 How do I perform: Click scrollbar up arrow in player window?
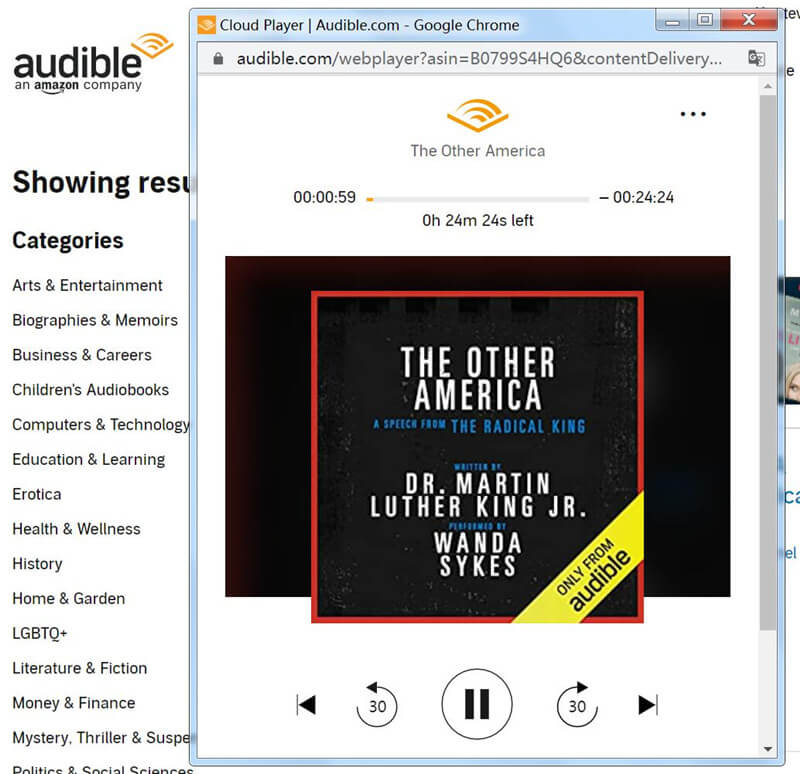(767, 86)
